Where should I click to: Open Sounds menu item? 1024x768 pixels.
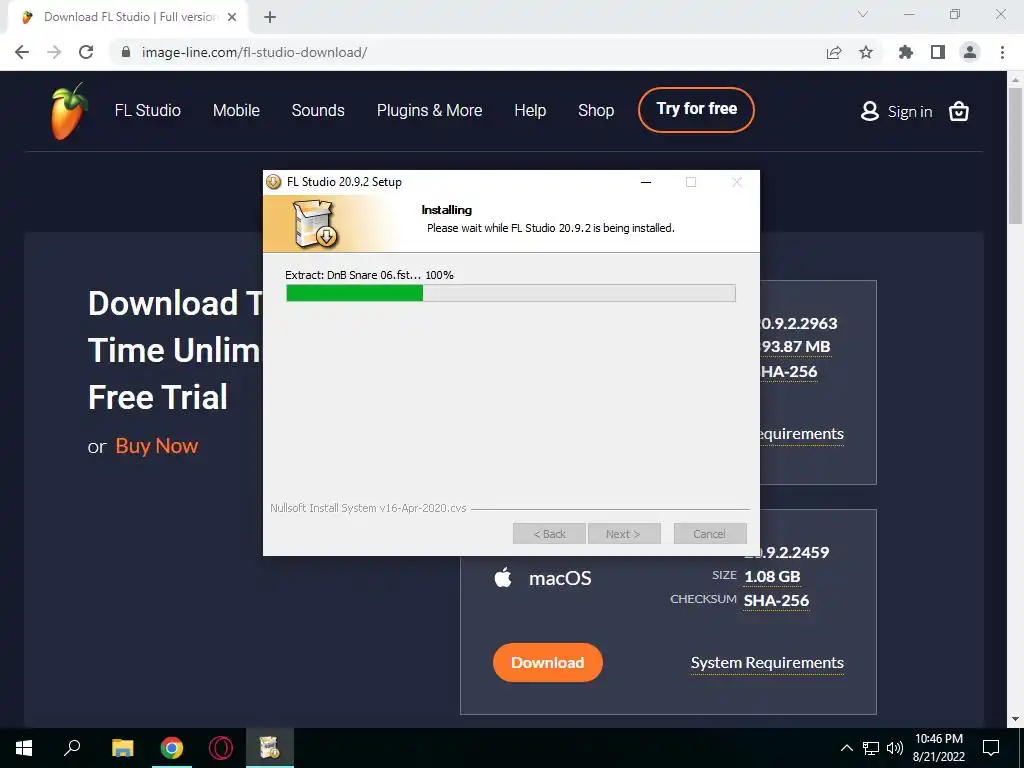point(318,110)
